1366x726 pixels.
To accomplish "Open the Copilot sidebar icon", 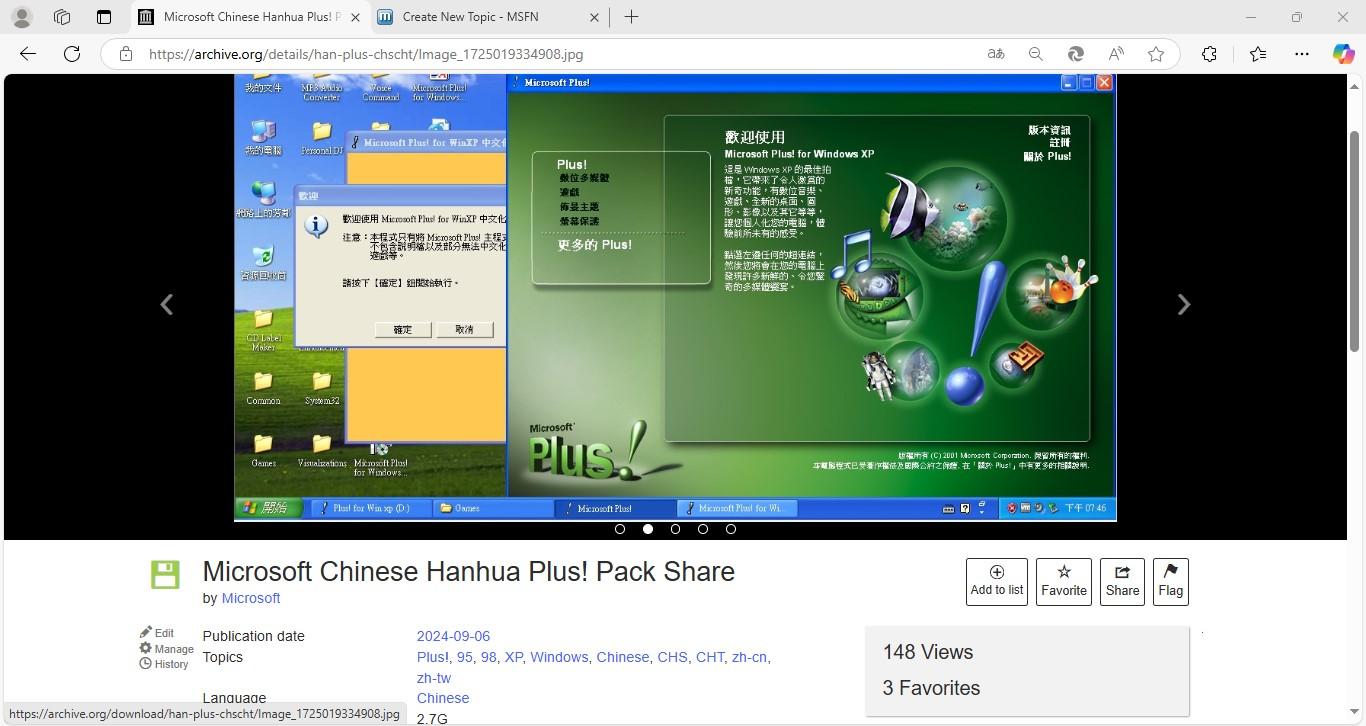I will tap(1343, 54).
